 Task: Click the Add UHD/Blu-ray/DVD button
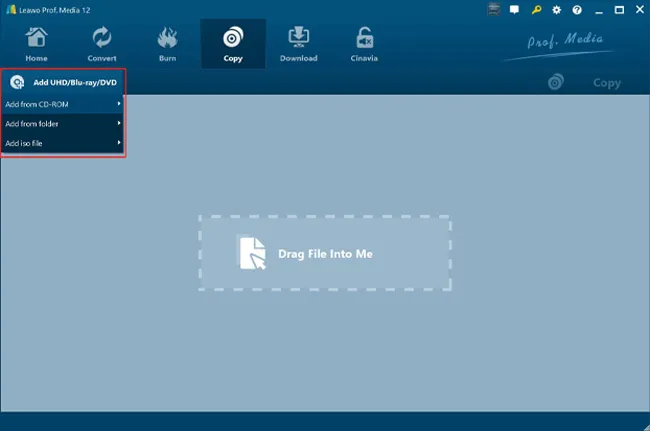tap(65, 83)
